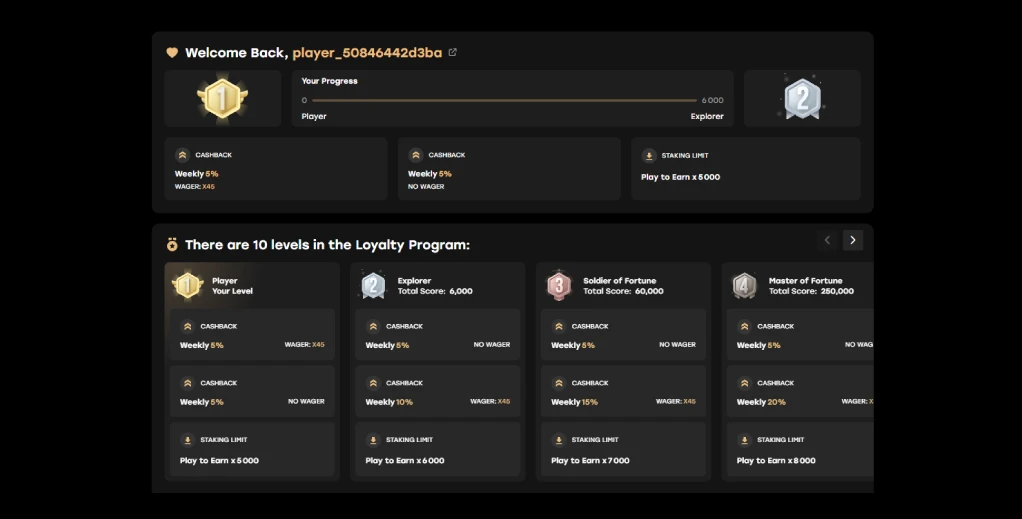This screenshot has height=519, width=1022.
Task: Click the Soldier of Fortune level 3 badge
Action: pos(559,286)
